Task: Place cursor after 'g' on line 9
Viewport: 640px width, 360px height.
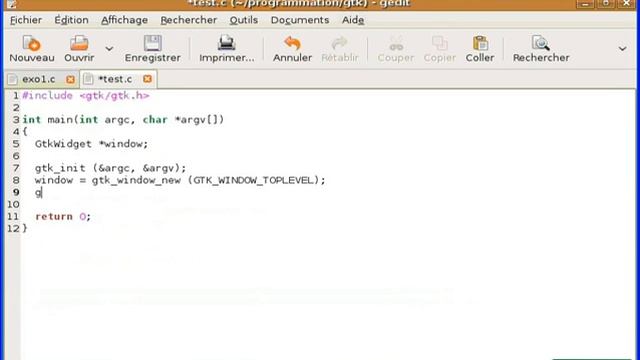Action: click(42, 193)
